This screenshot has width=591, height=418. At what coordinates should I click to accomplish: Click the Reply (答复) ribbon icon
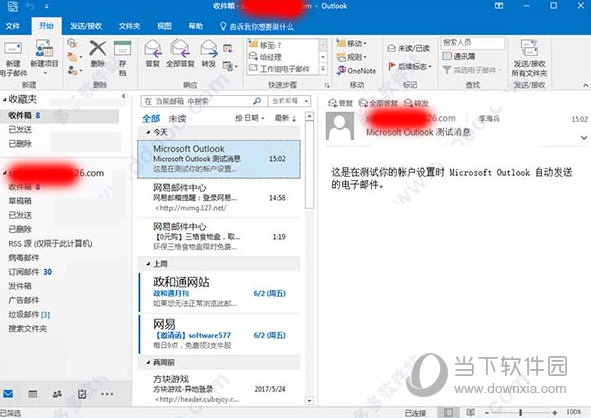(x=153, y=49)
